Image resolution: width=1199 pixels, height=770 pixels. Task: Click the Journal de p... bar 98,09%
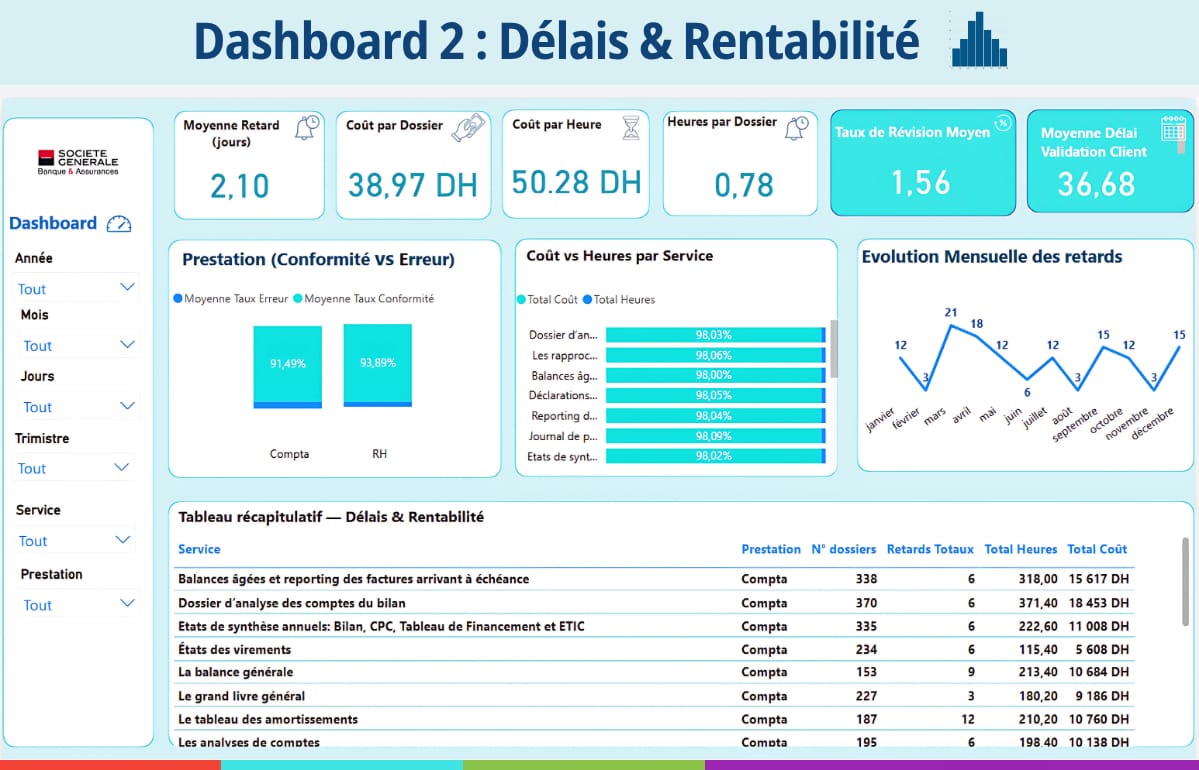tap(715, 436)
